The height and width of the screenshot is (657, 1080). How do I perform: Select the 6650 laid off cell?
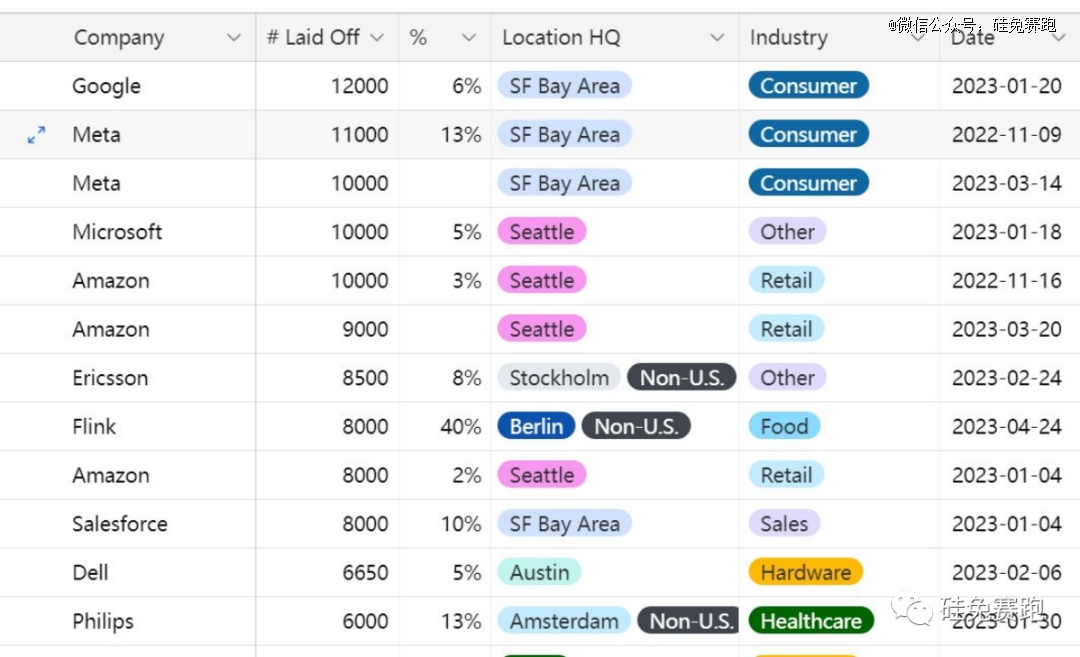point(327,572)
